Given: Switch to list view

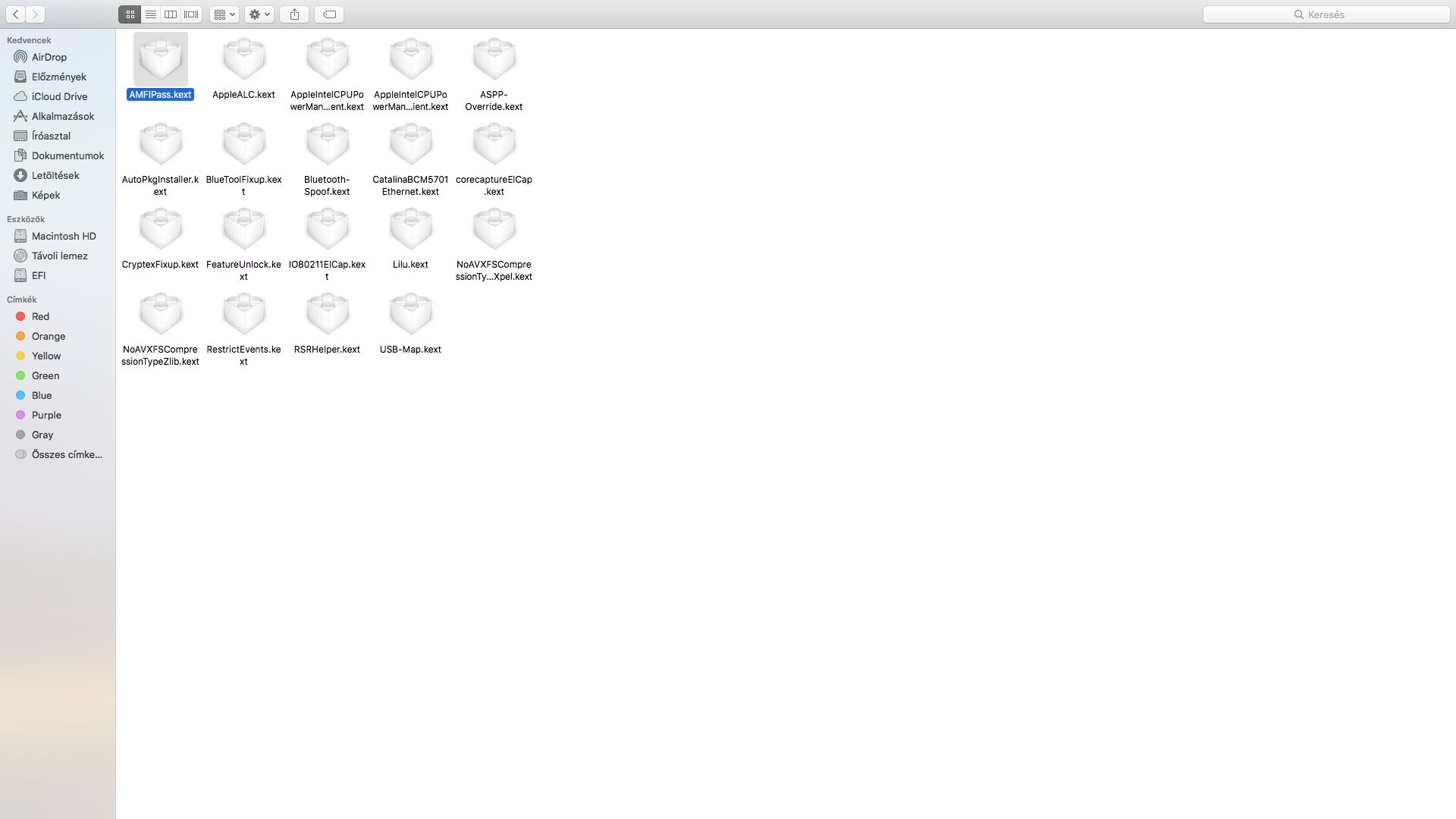Looking at the screenshot, I should click(x=151, y=14).
